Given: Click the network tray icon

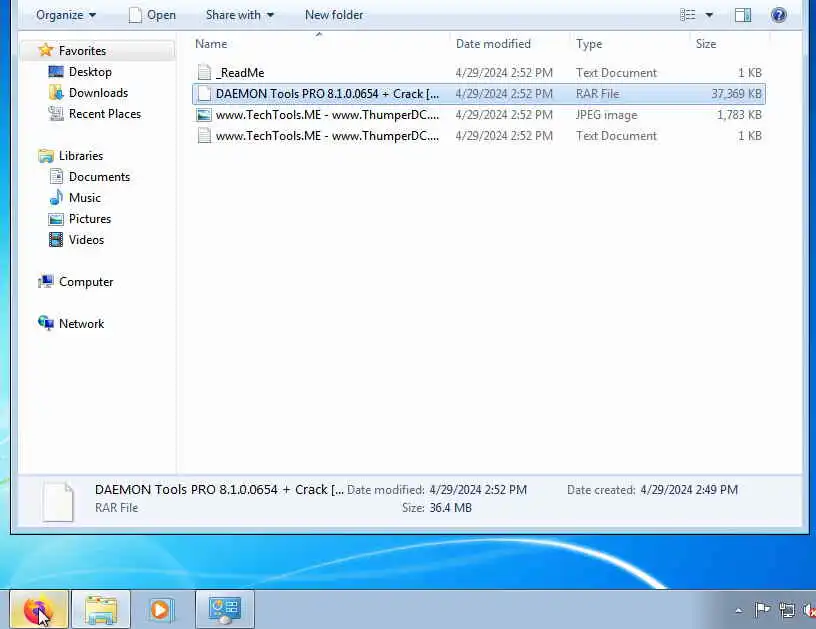Looking at the screenshot, I should click(x=786, y=610).
